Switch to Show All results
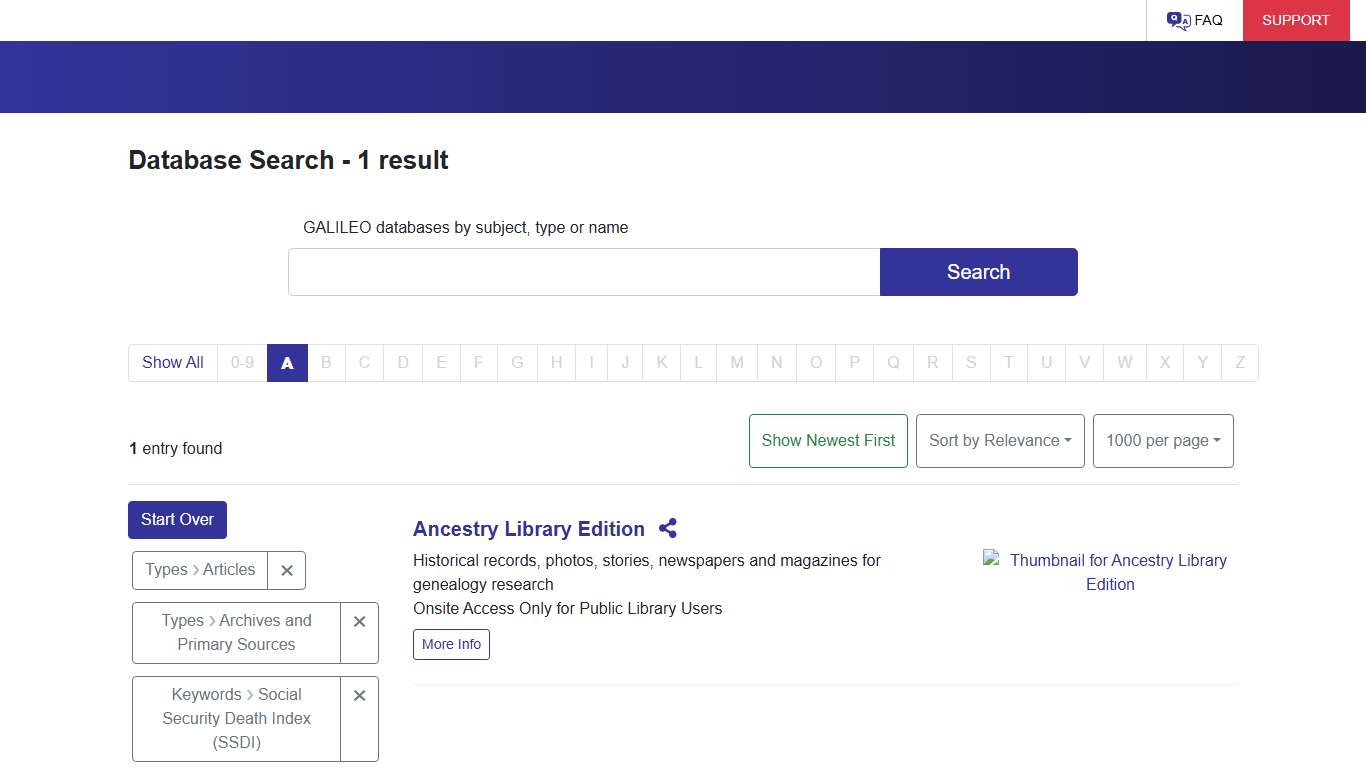This screenshot has height=768, width=1366. point(172,363)
